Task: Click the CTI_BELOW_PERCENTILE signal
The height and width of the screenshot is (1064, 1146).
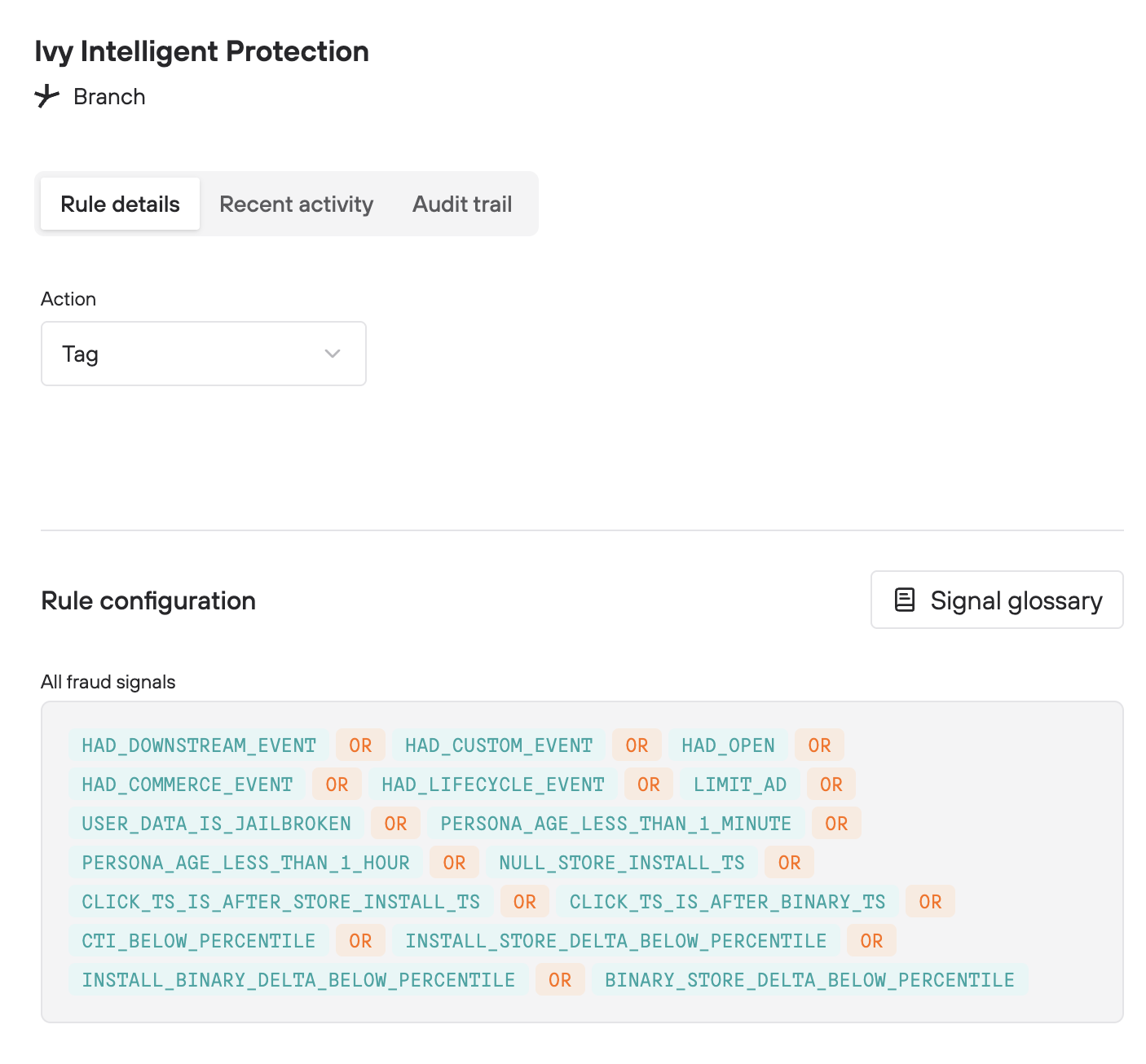Action: 199,941
